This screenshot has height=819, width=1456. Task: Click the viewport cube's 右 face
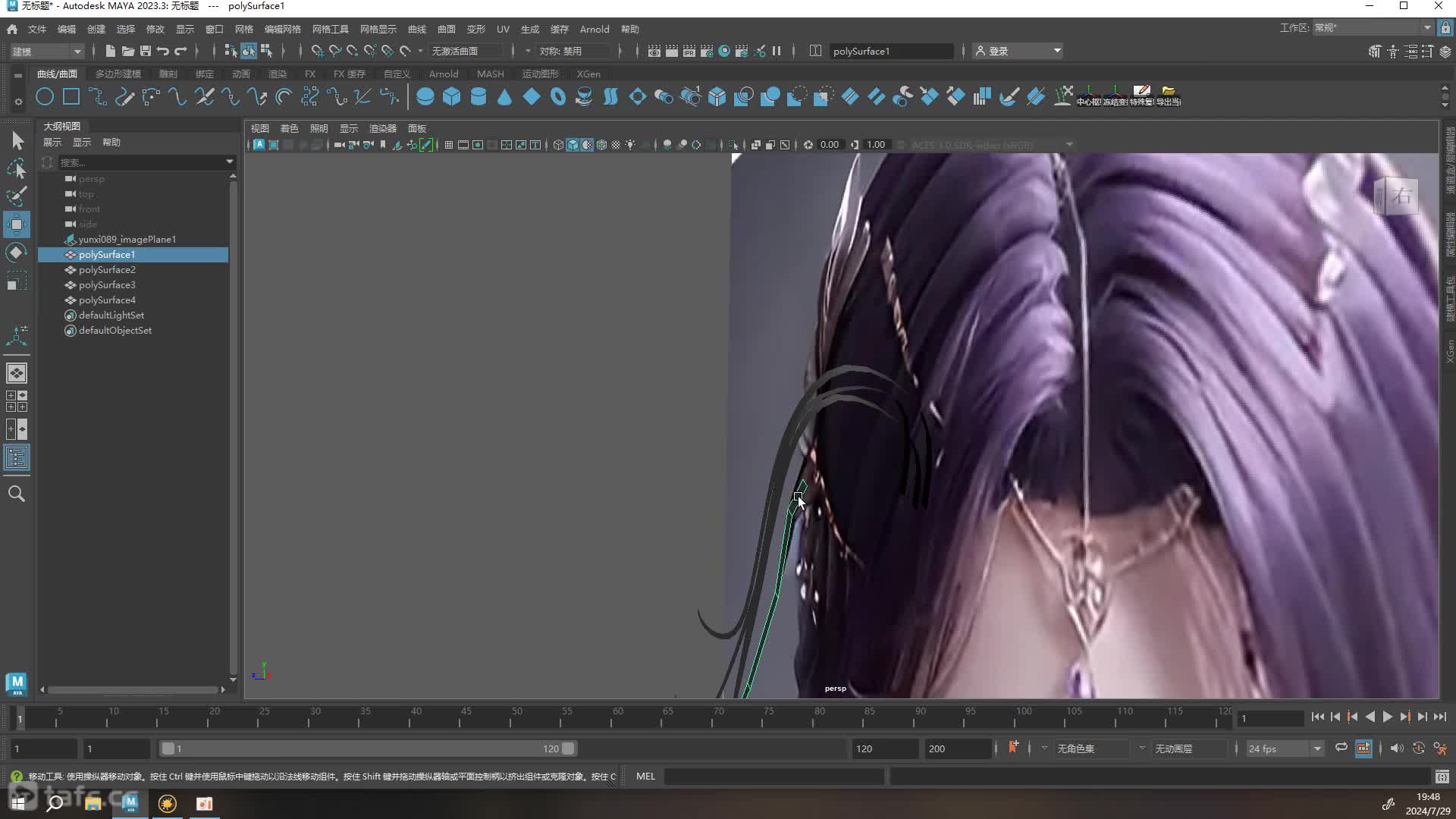coord(1401,196)
